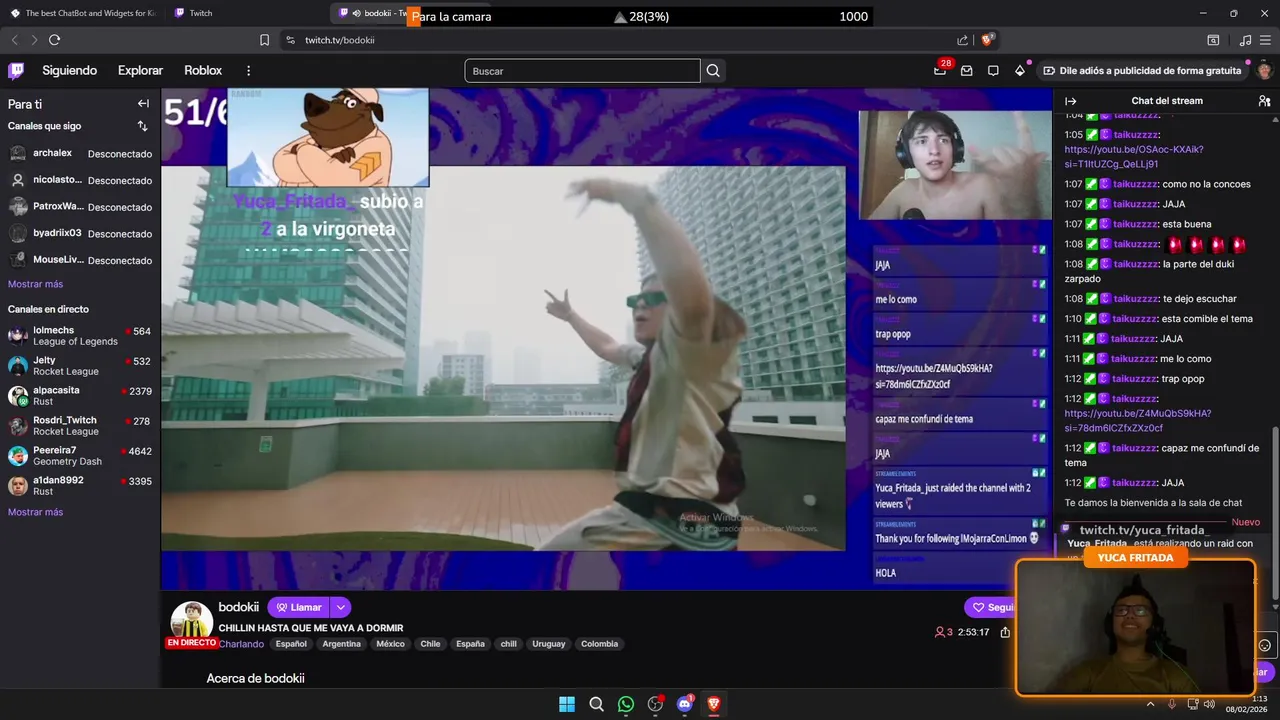Open the more options three dots menu
This screenshot has height=720, width=1280.
248,71
